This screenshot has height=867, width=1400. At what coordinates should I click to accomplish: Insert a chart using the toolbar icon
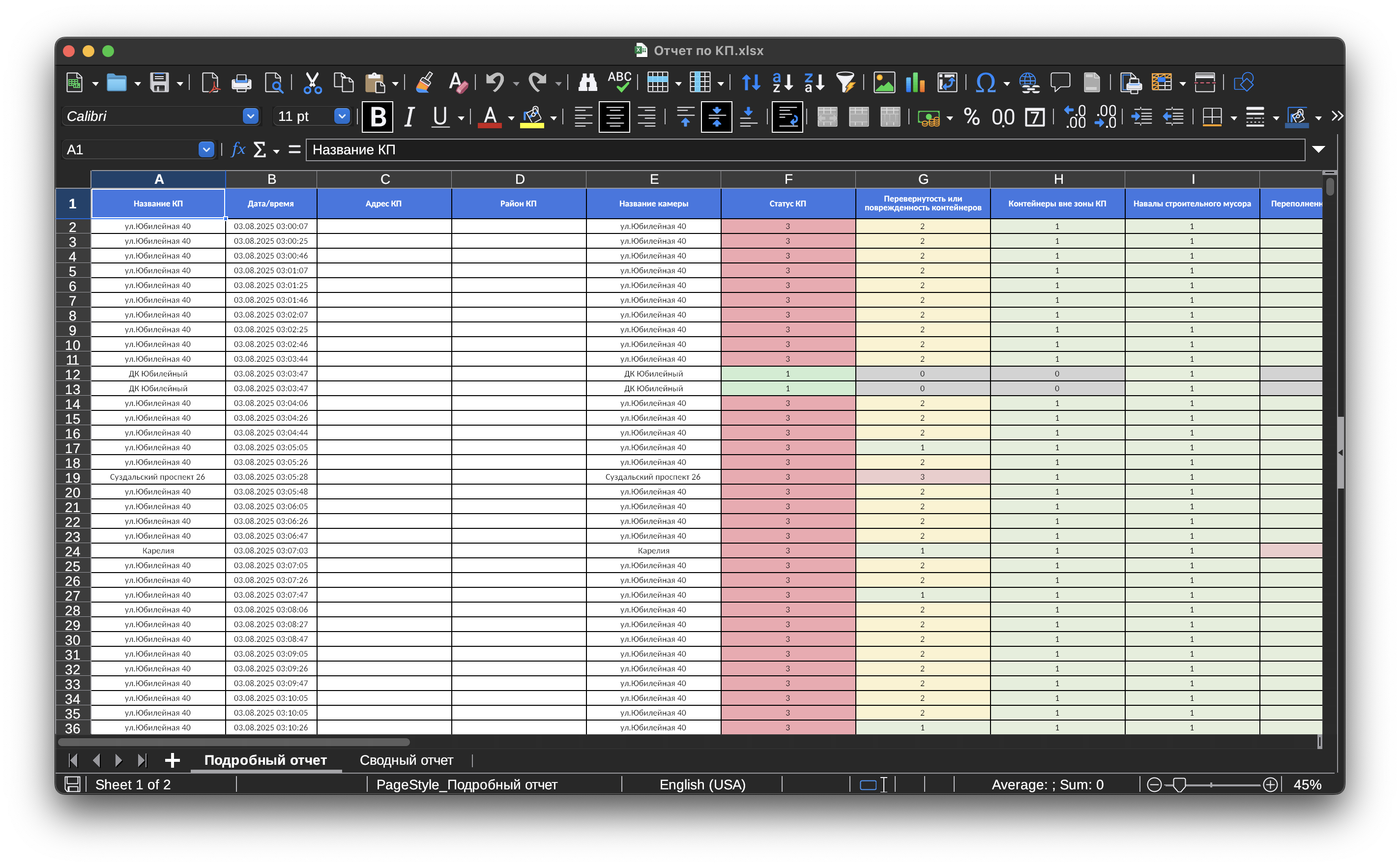point(915,83)
